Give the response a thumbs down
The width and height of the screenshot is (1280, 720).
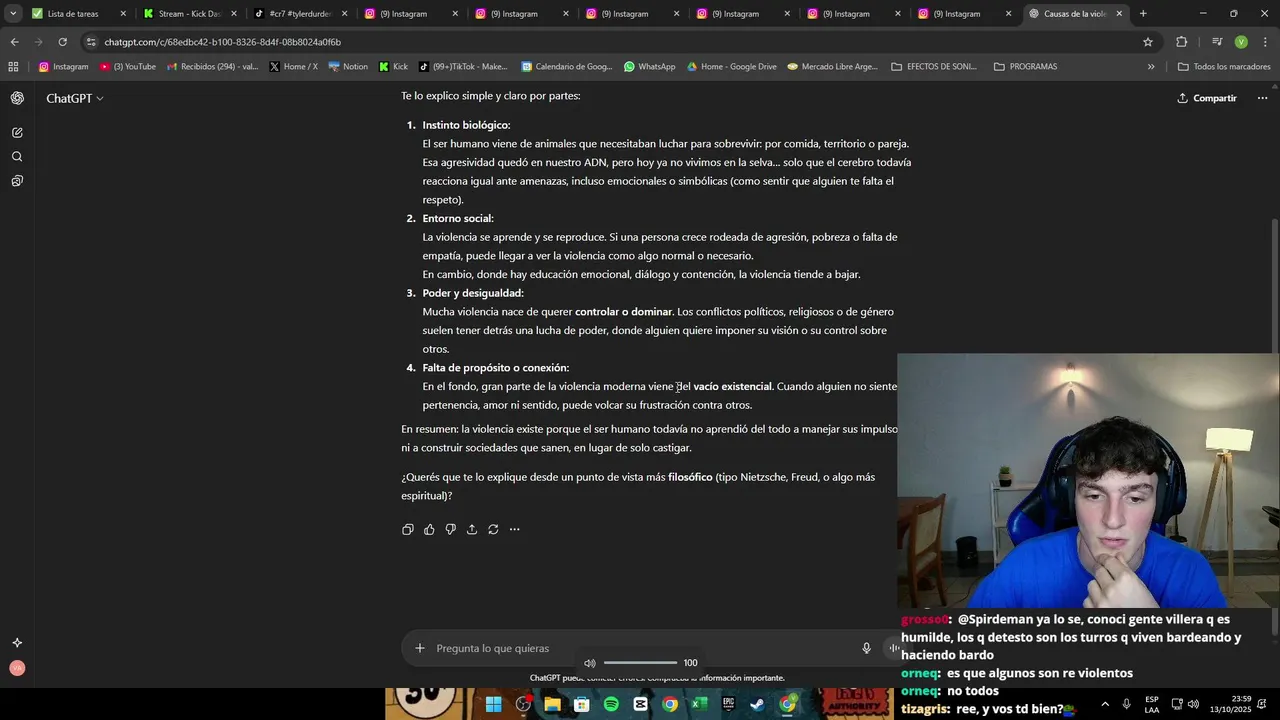point(451,529)
